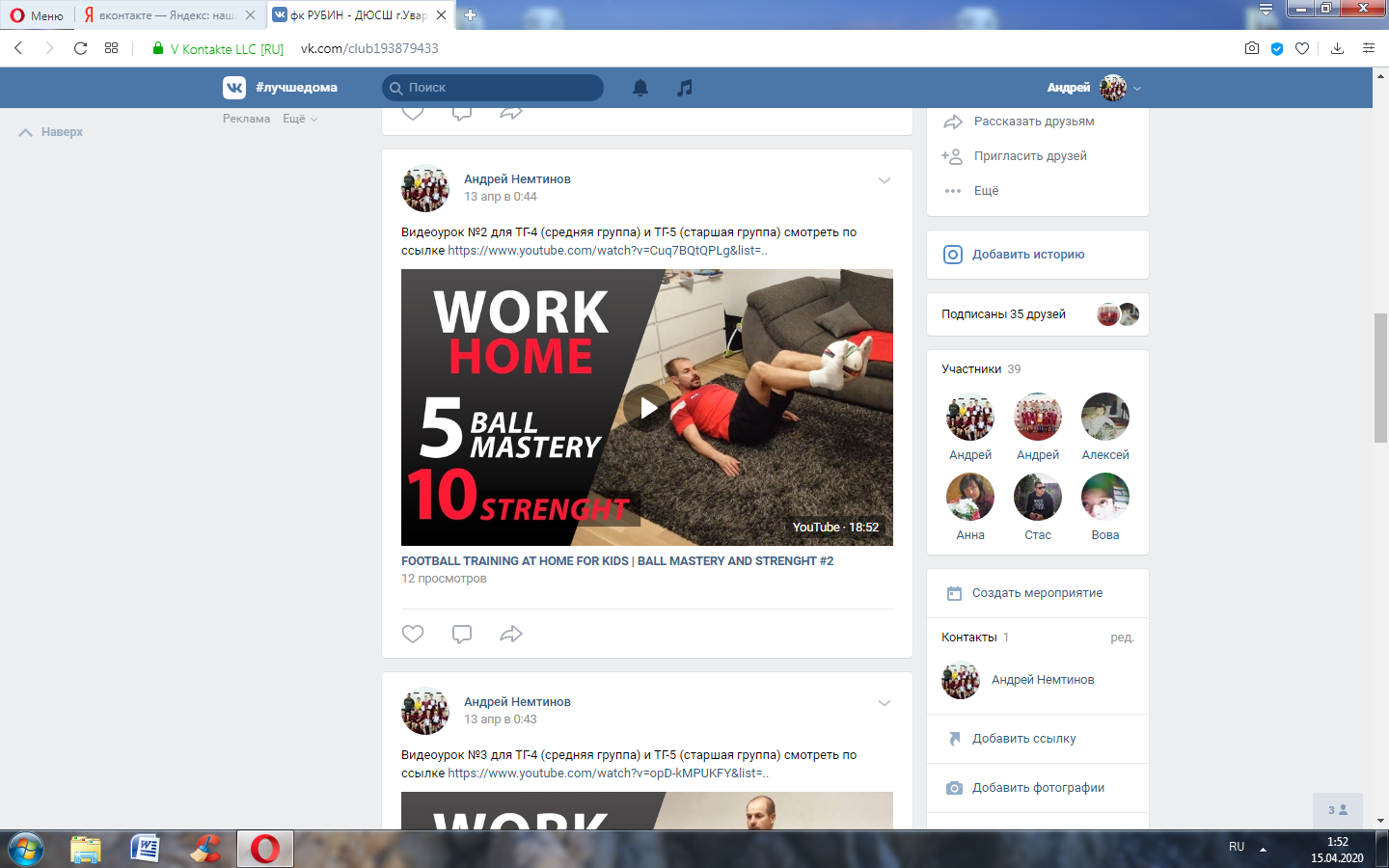1389x868 pixels.
Task: Open comments on Видеоурок №2 post
Action: coord(462,634)
